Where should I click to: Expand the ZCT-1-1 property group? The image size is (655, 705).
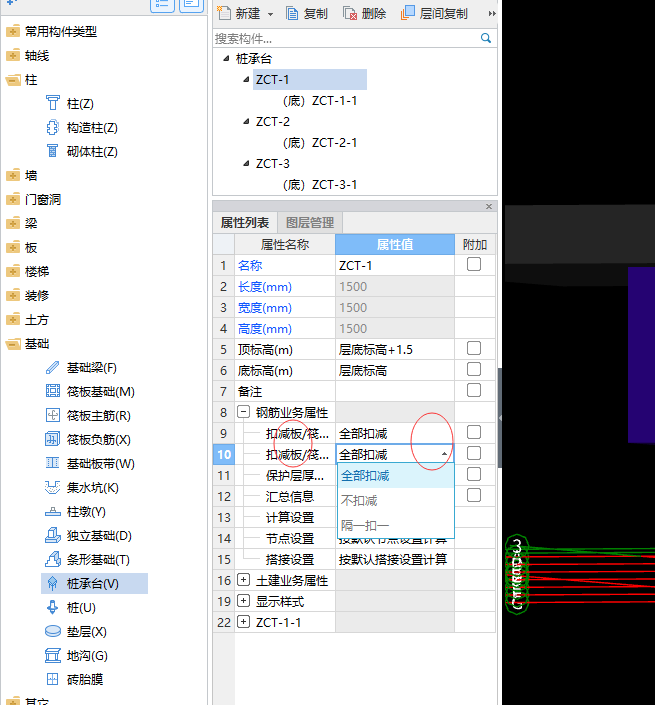[x=243, y=622]
